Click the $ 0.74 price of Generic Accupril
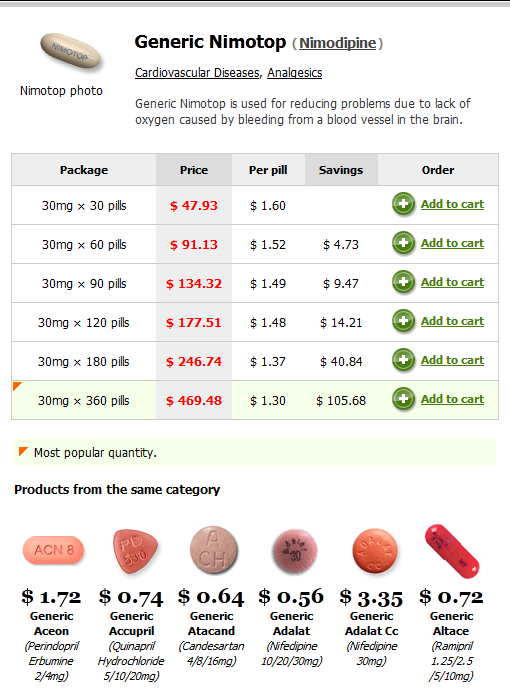 [x=131, y=597]
